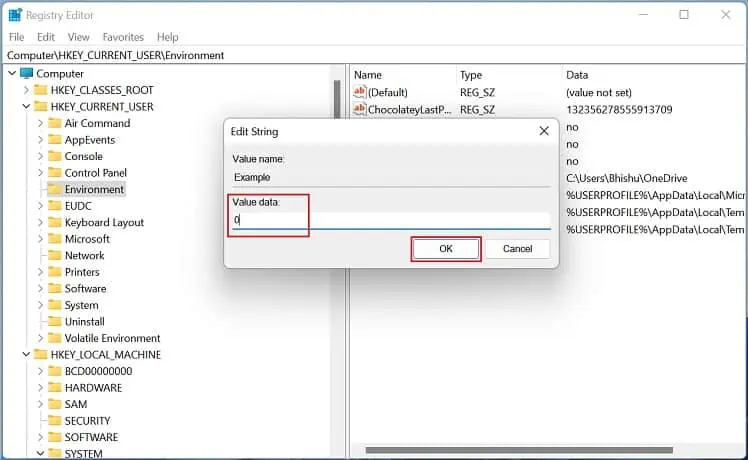Click Cancel in the Edit String dialog
Viewport: 748px width, 460px height.
(x=517, y=249)
